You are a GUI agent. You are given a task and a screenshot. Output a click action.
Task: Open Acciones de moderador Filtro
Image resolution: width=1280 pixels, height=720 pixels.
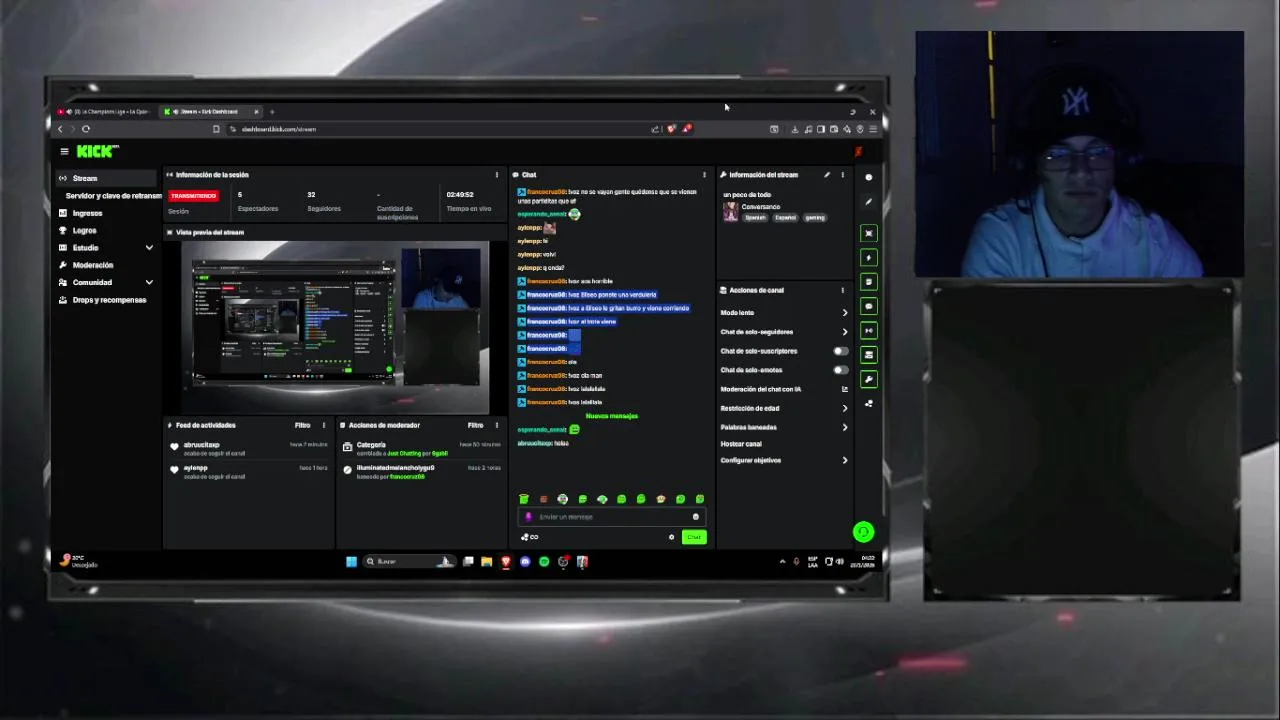pyautogui.click(x=475, y=425)
